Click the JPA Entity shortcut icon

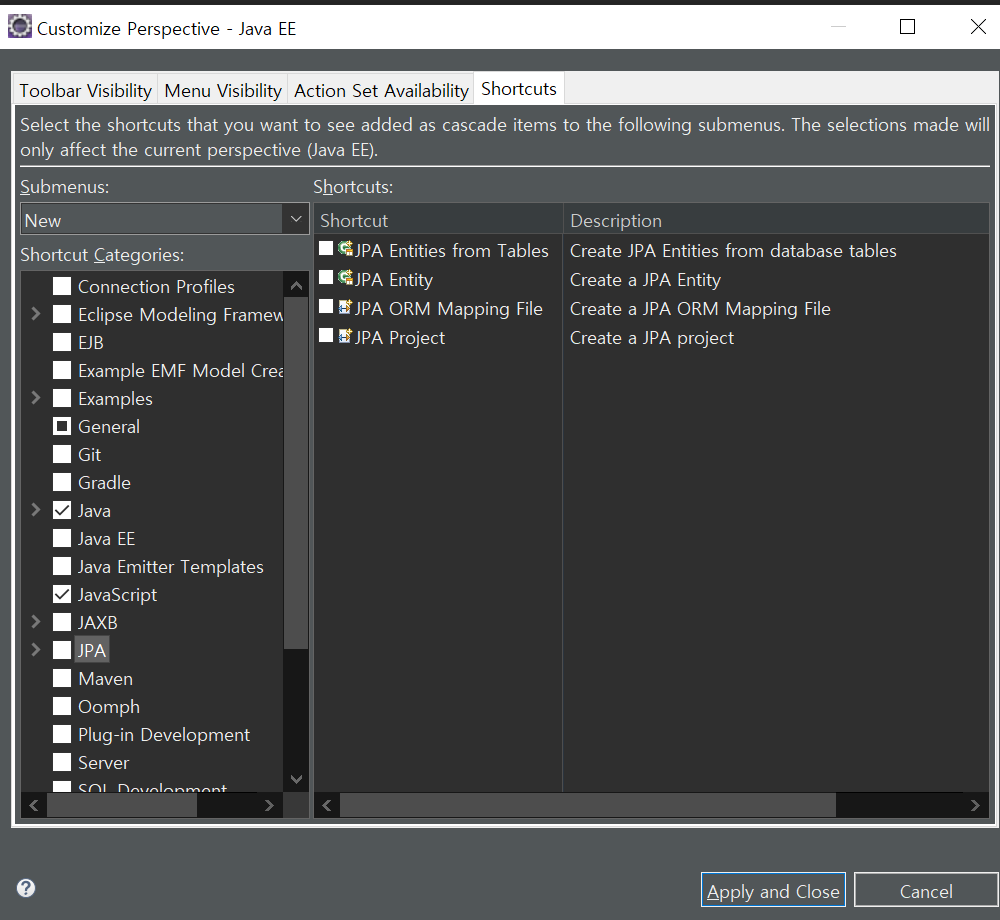(x=345, y=277)
